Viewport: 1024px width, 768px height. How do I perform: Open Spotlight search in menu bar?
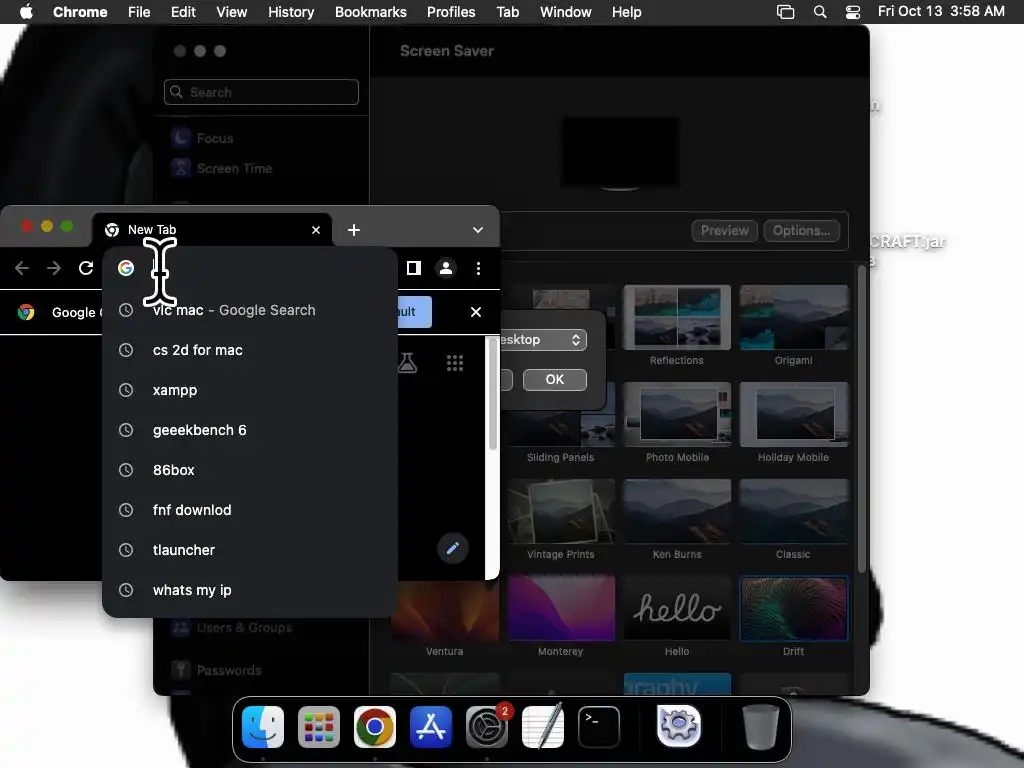pyautogui.click(x=820, y=12)
